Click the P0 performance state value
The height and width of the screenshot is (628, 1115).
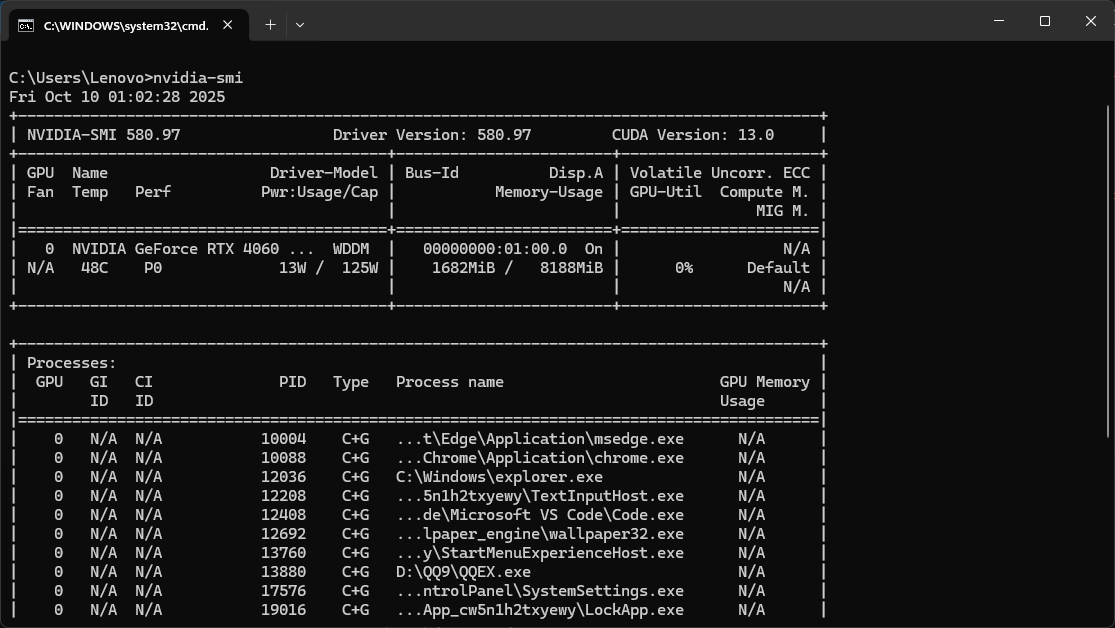pyautogui.click(x=153, y=268)
